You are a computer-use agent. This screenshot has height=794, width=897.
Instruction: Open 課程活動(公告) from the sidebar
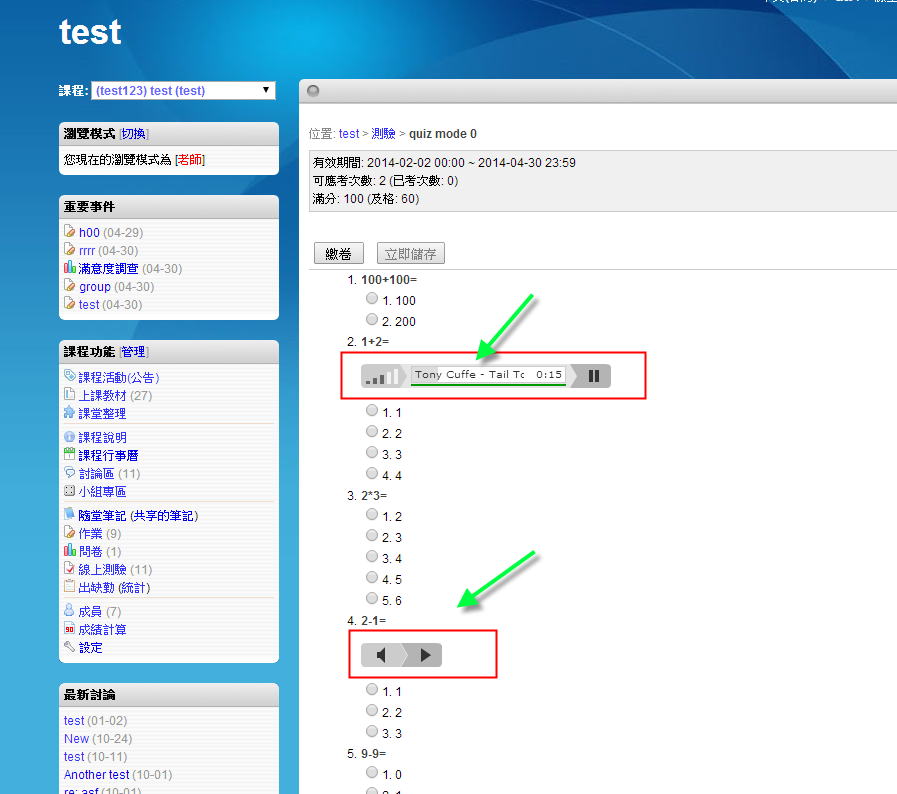[118, 377]
